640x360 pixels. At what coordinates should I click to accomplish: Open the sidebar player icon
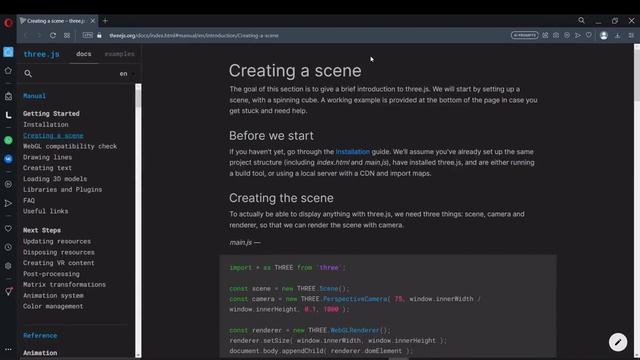8,184
